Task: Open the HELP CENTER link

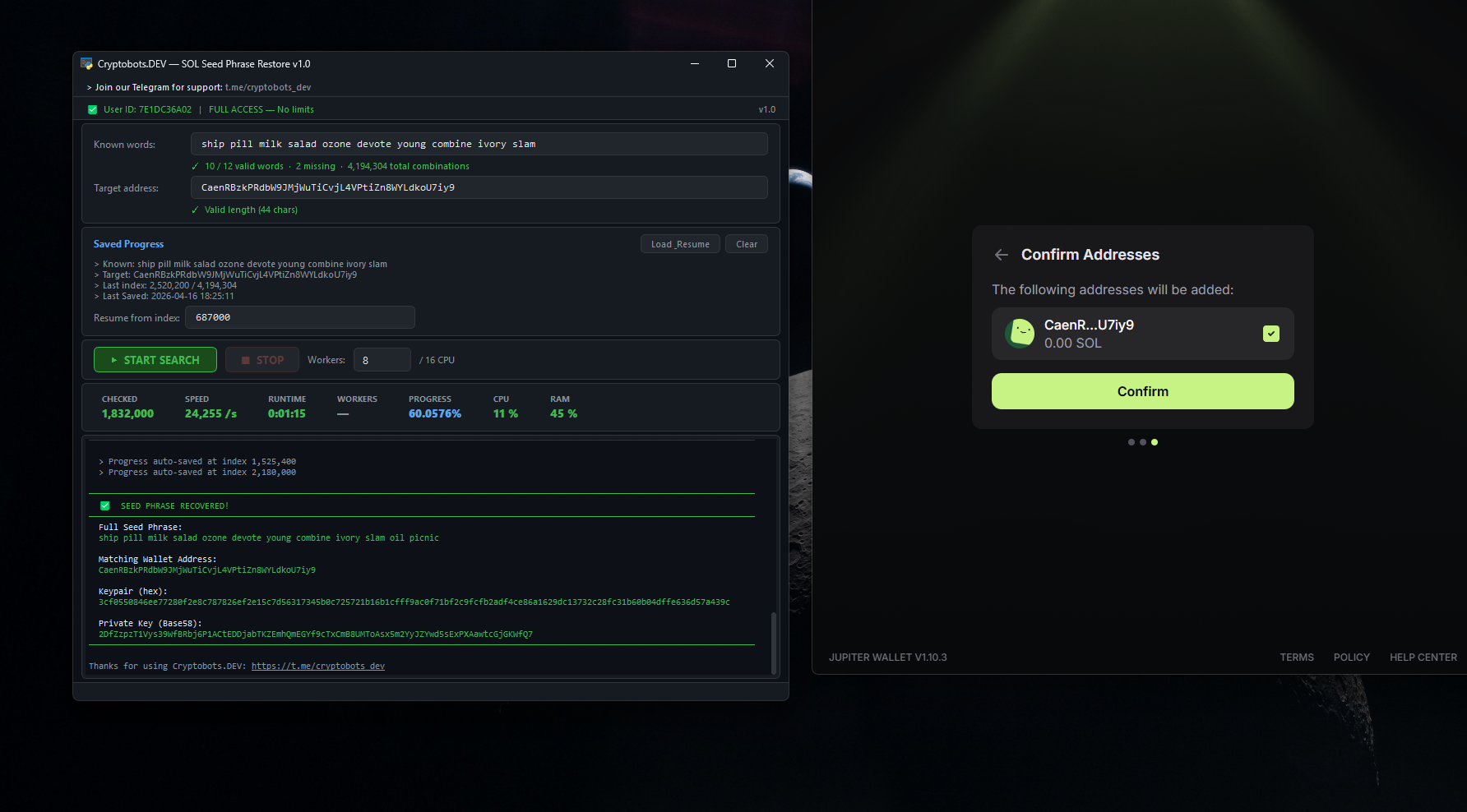Action: coord(1423,657)
